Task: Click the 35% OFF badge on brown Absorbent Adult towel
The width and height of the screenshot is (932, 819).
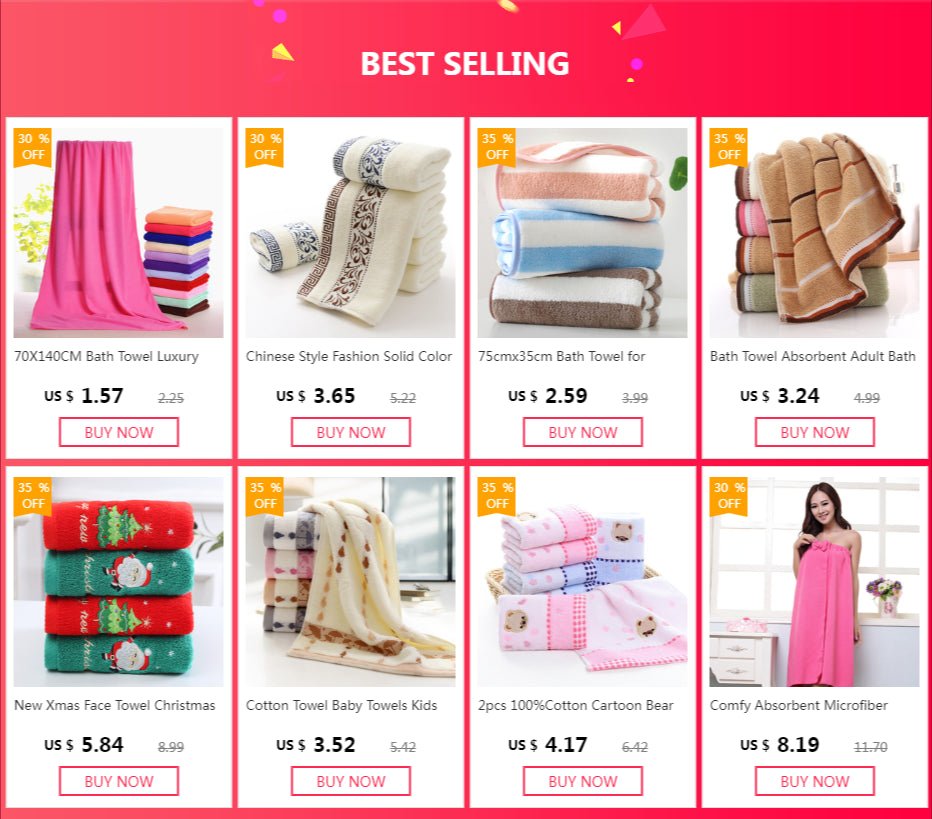Action: coord(729,147)
